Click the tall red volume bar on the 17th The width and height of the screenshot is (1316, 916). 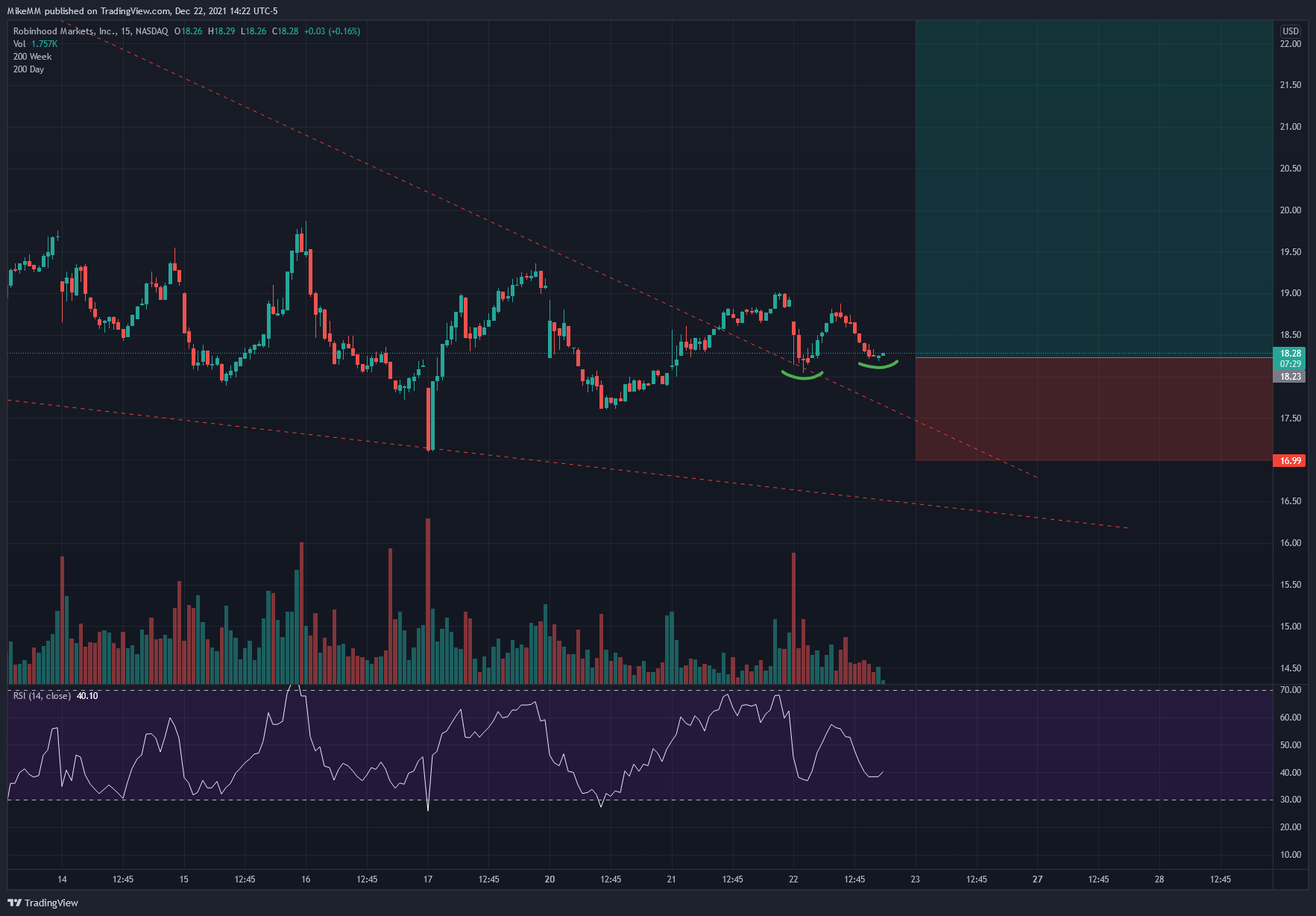pyautogui.click(x=428, y=601)
